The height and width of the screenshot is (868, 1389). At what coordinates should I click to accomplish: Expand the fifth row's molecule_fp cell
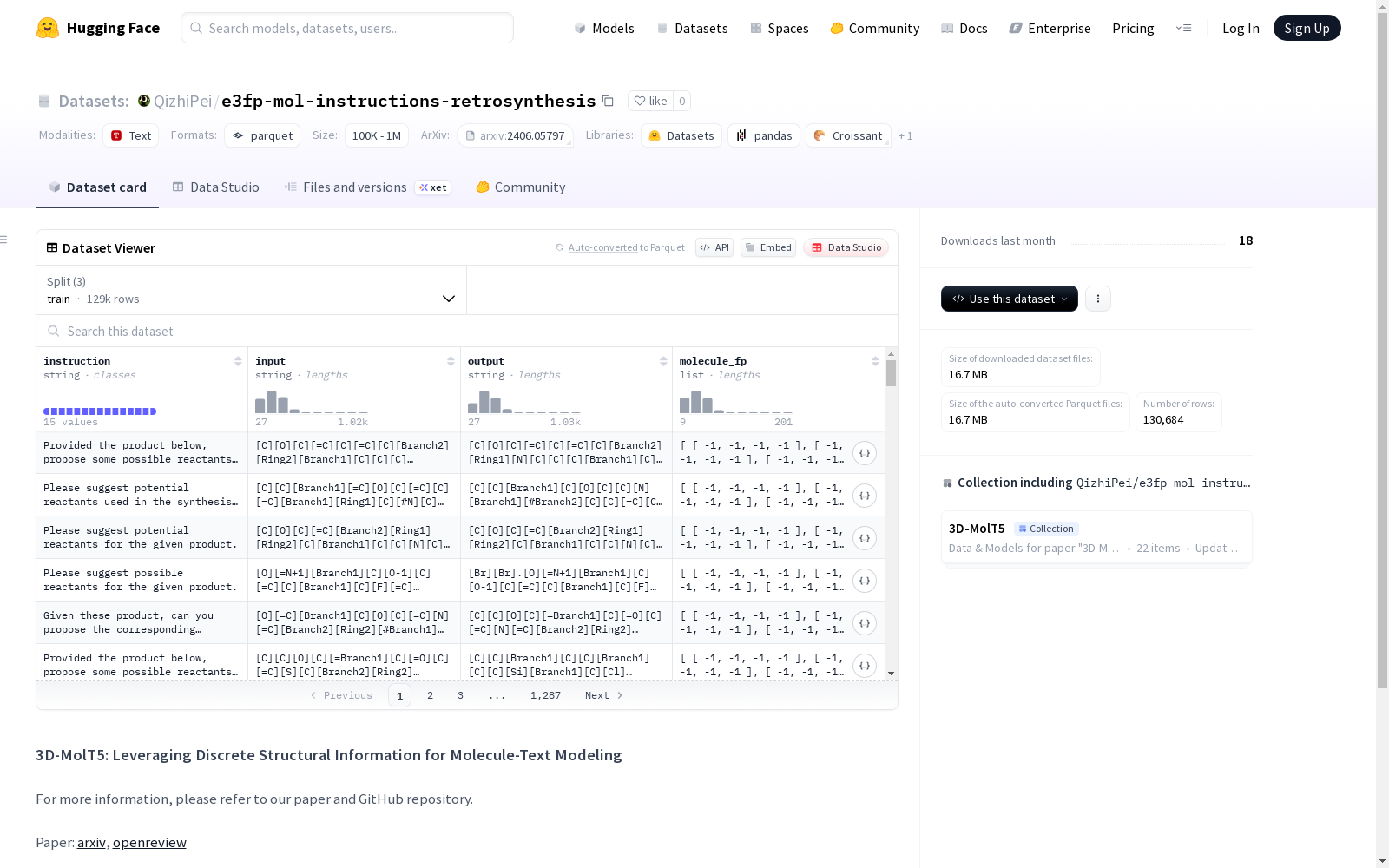[x=864, y=623]
